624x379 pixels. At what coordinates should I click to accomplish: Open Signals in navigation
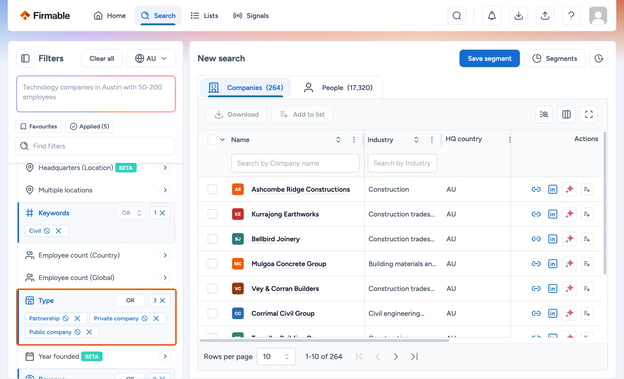[x=251, y=16]
